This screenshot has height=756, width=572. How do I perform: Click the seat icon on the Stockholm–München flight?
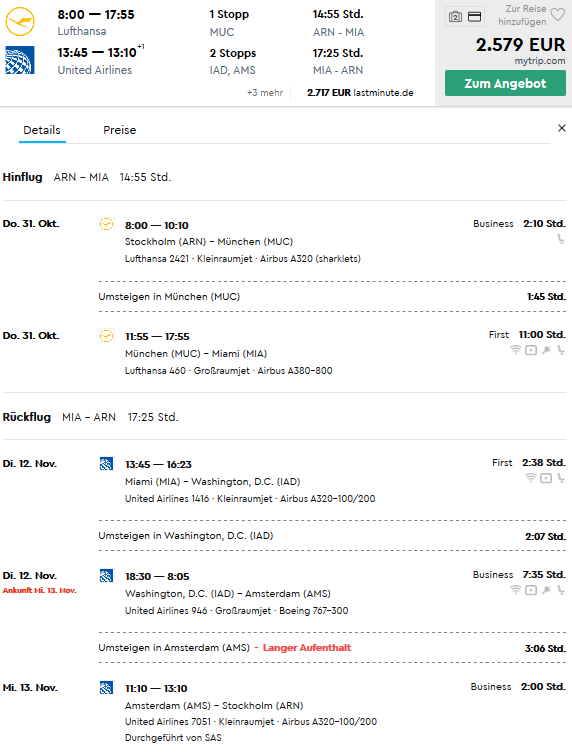coord(561,239)
